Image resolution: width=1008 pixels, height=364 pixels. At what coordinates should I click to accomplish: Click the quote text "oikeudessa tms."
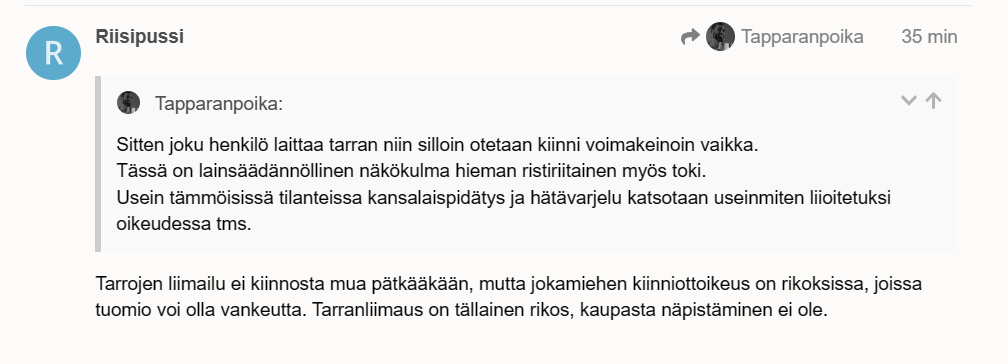point(184,224)
